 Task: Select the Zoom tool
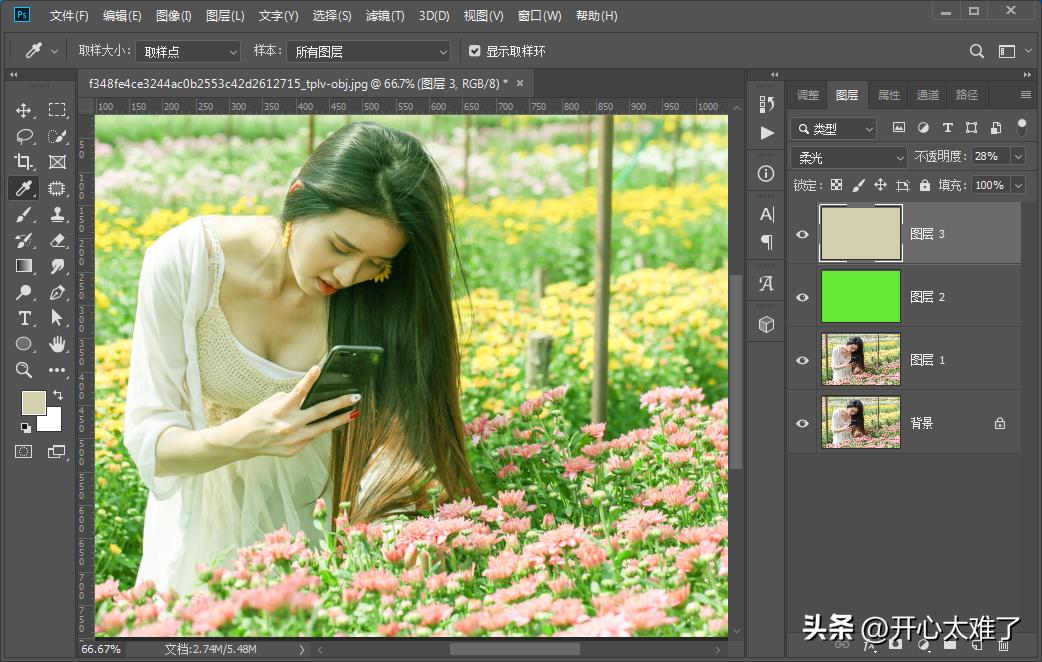tap(25, 370)
